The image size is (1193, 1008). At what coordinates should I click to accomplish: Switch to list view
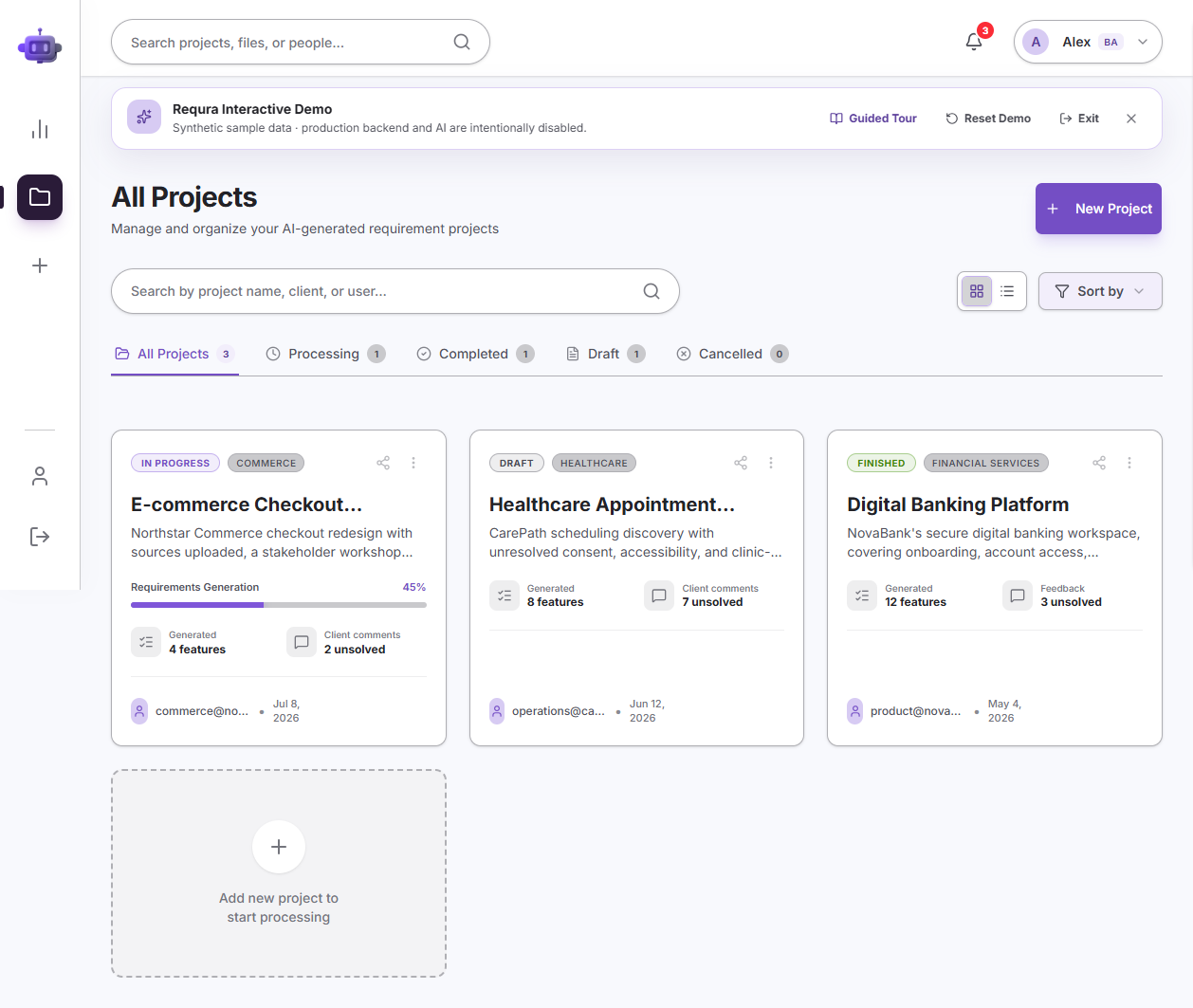1007,291
